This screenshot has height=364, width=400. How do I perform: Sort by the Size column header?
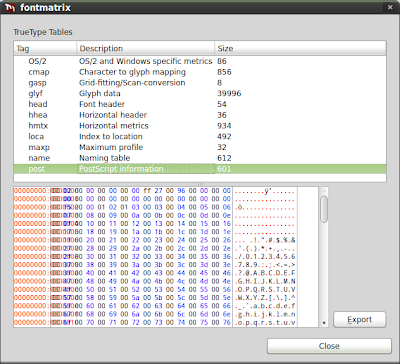click(x=300, y=49)
